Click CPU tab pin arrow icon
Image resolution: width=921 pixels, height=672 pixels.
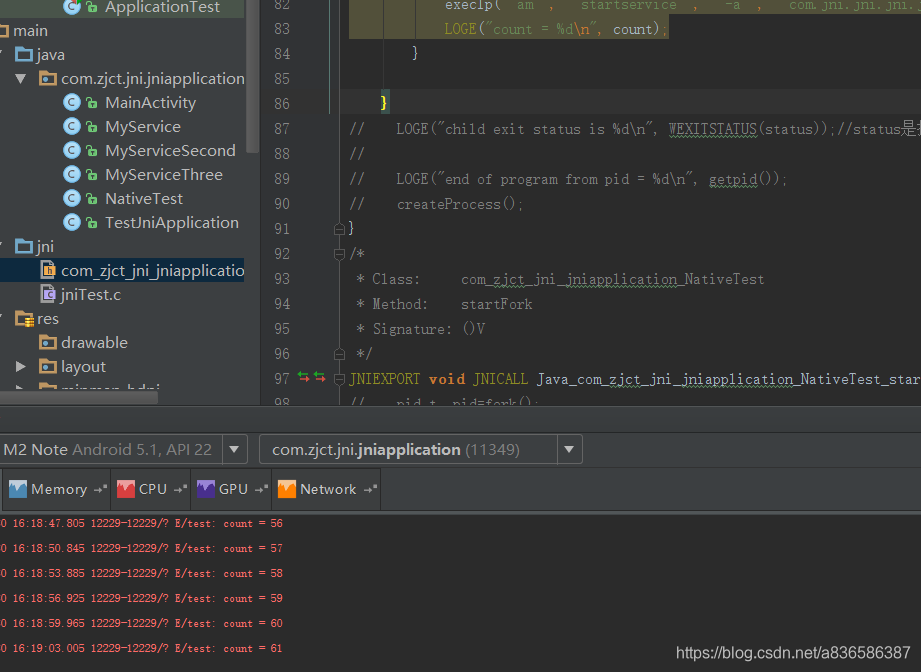click(180, 489)
